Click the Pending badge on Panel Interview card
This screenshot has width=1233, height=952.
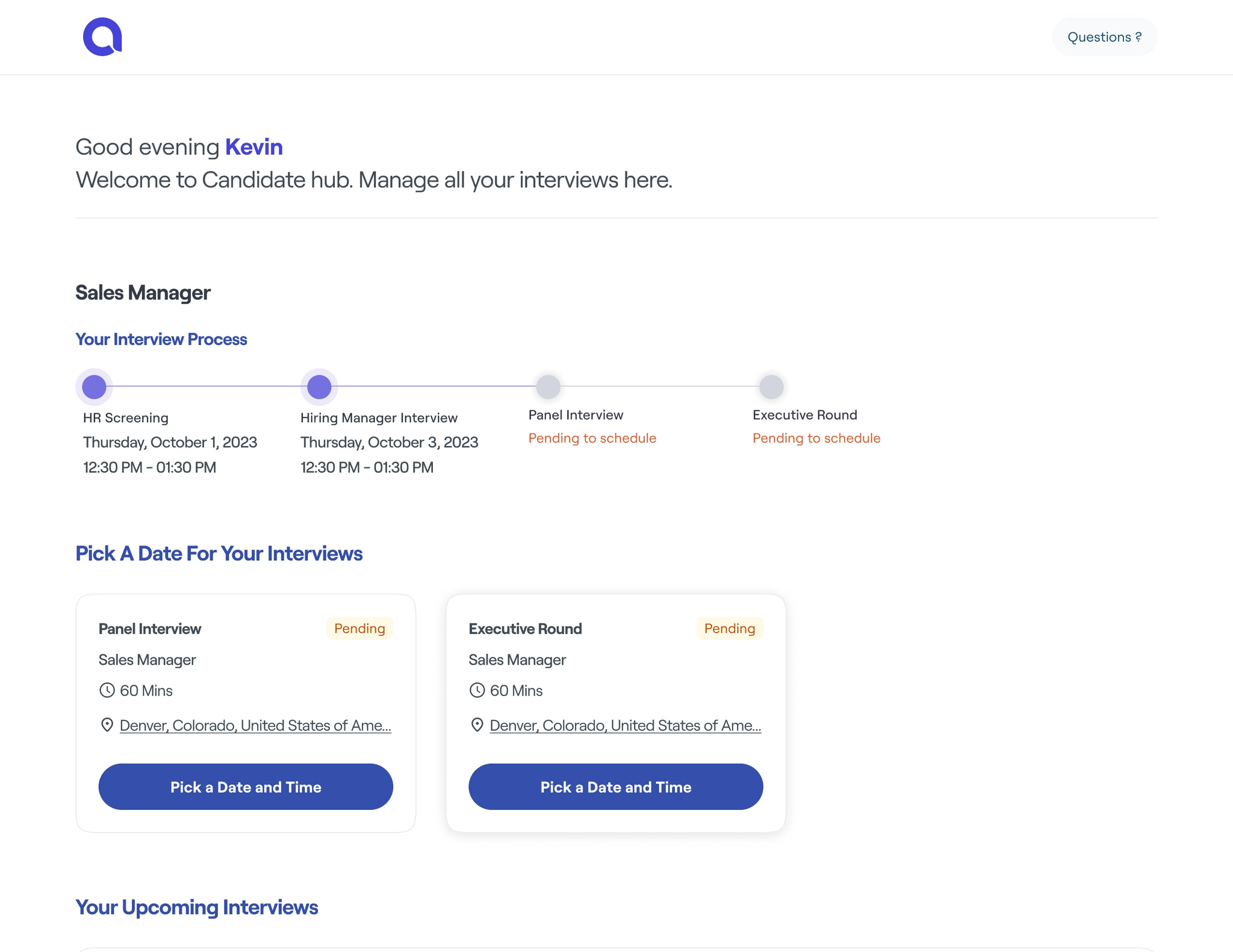359,628
